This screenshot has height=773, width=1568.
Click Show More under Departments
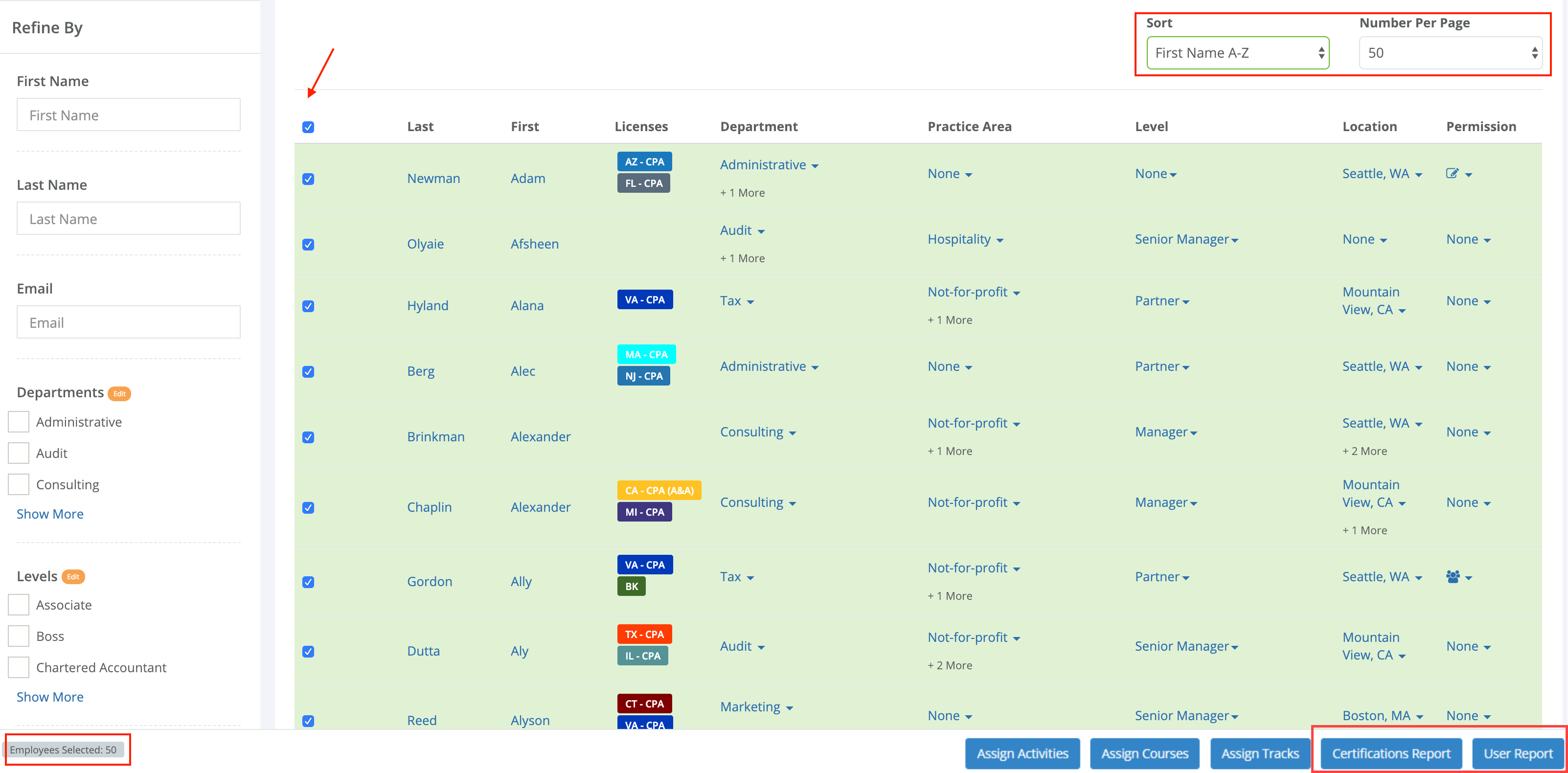[50, 514]
